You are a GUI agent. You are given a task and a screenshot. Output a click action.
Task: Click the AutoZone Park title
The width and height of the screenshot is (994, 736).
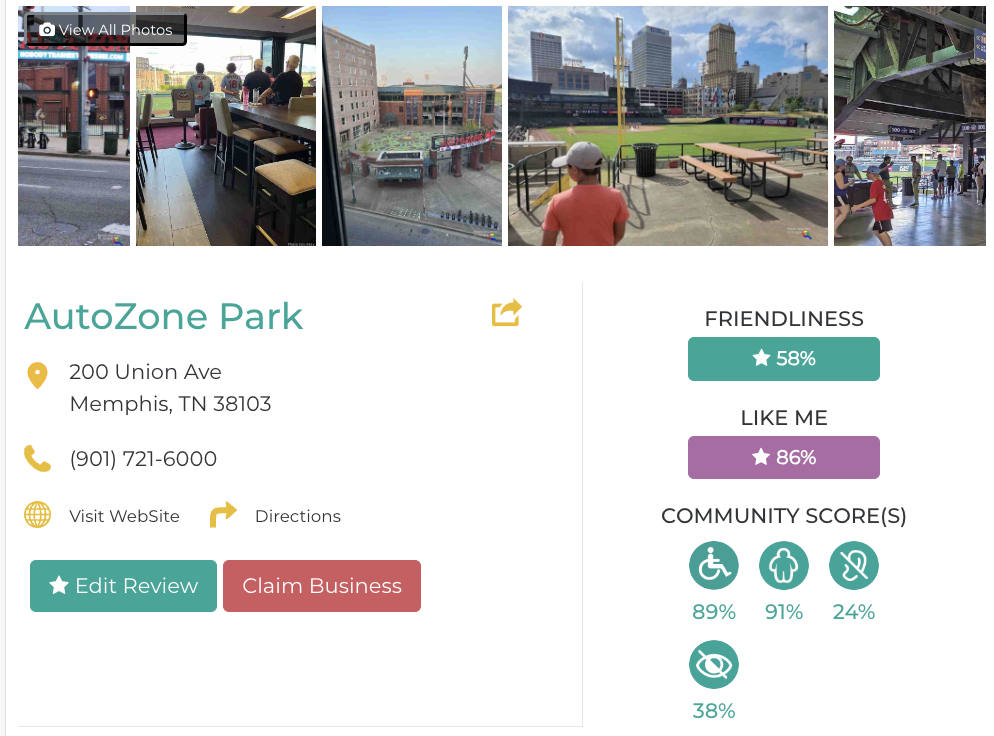pyautogui.click(x=164, y=316)
